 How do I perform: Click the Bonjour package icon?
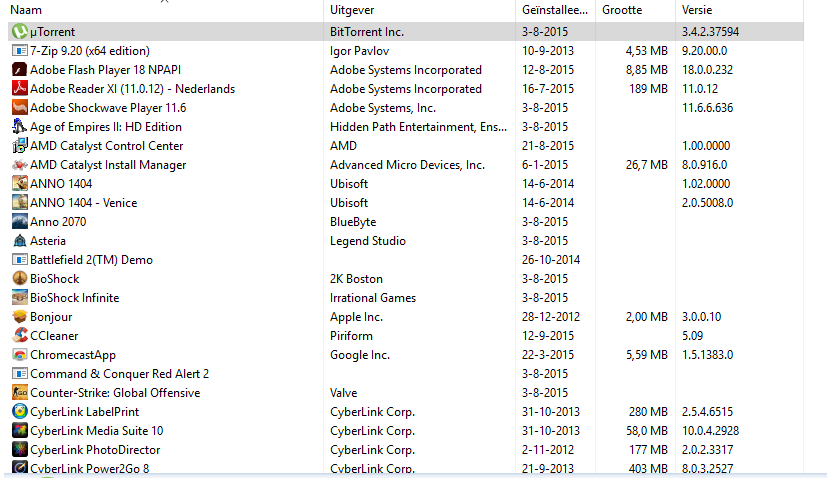point(20,317)
